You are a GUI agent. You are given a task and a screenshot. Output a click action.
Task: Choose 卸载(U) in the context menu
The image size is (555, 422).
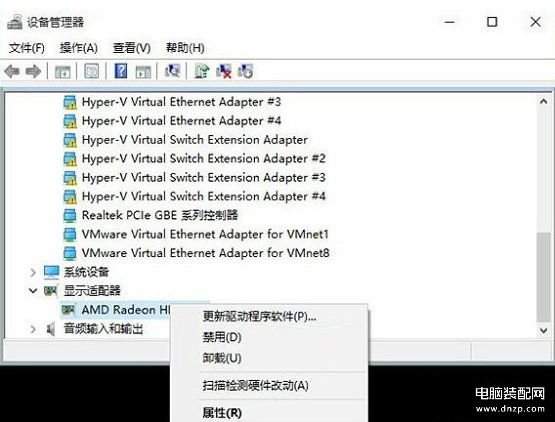pos(269,358)
